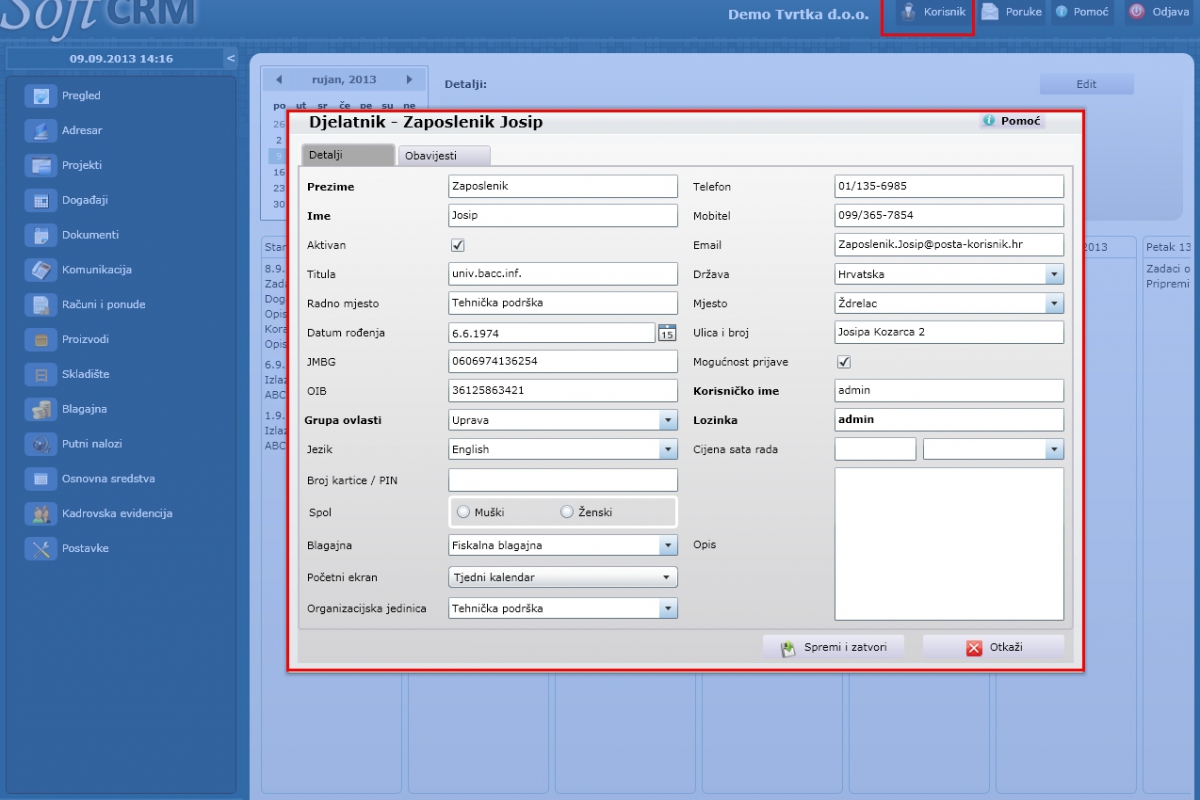
Task: Open the Postavke tools icon
Action: click(x=41, y=549)
